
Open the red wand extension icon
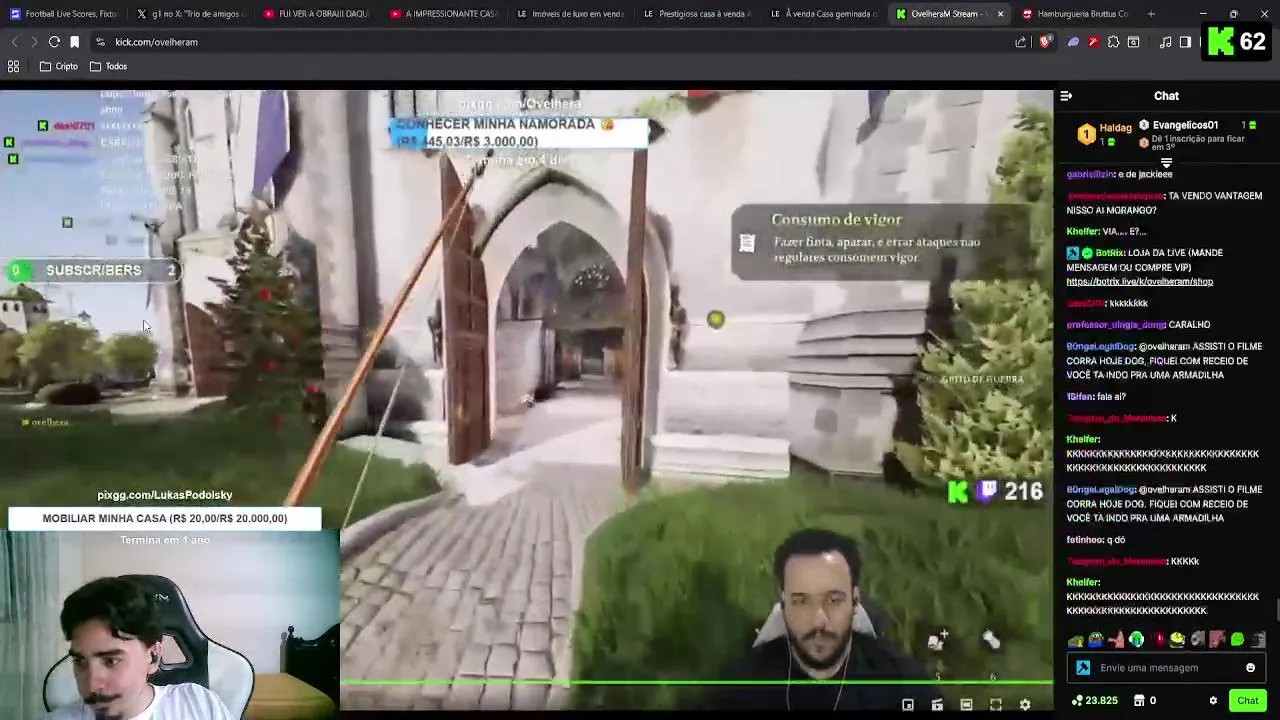(x=1093, y=42)
